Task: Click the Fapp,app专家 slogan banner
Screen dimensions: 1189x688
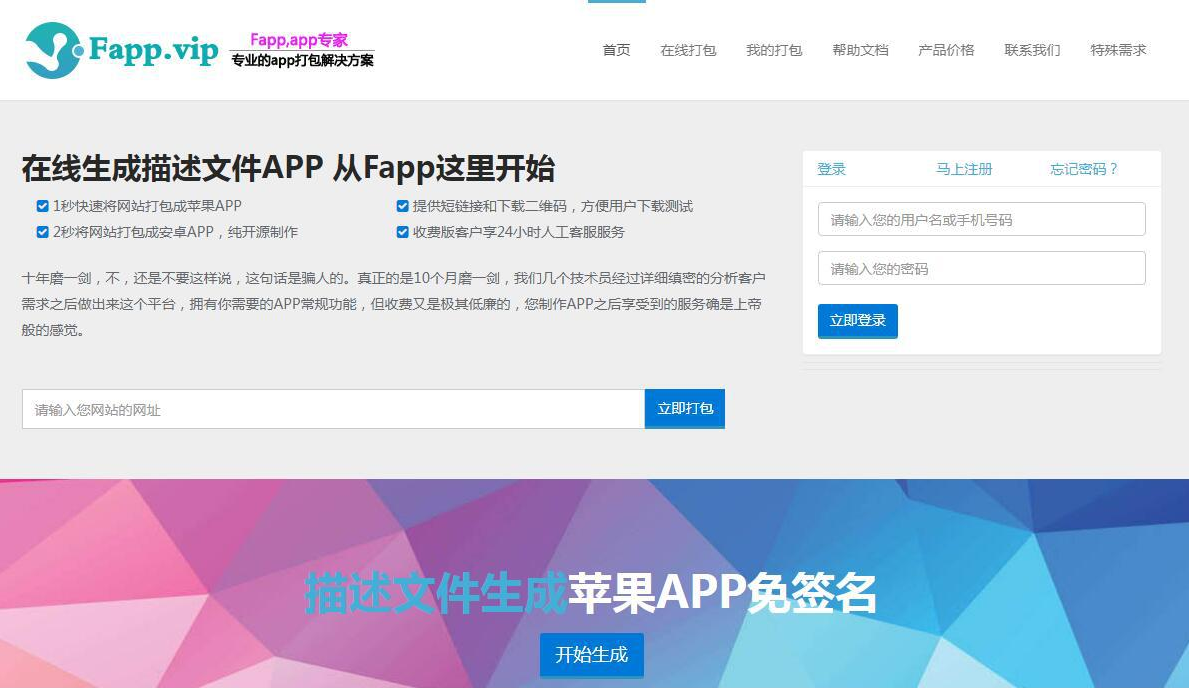Action: [302, 50]
